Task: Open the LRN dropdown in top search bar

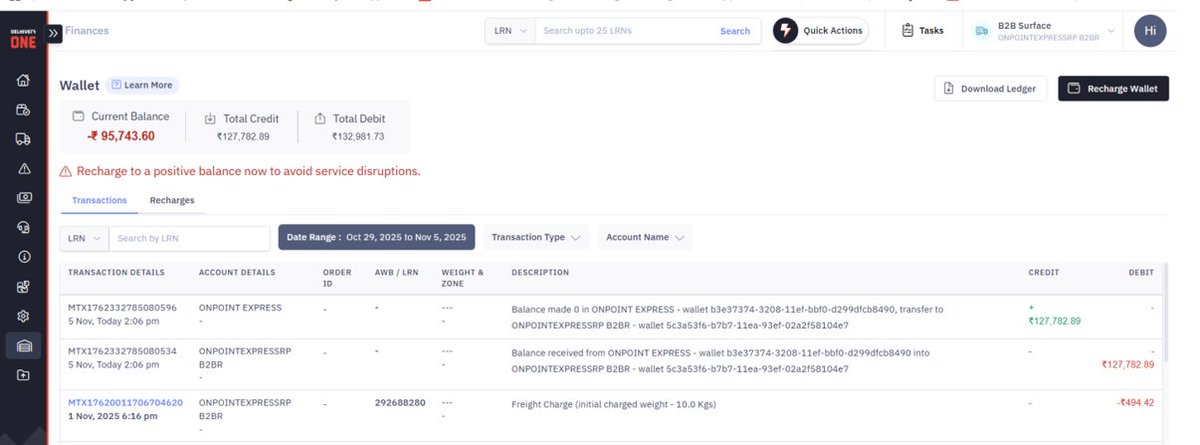Action: coord(510,31)
